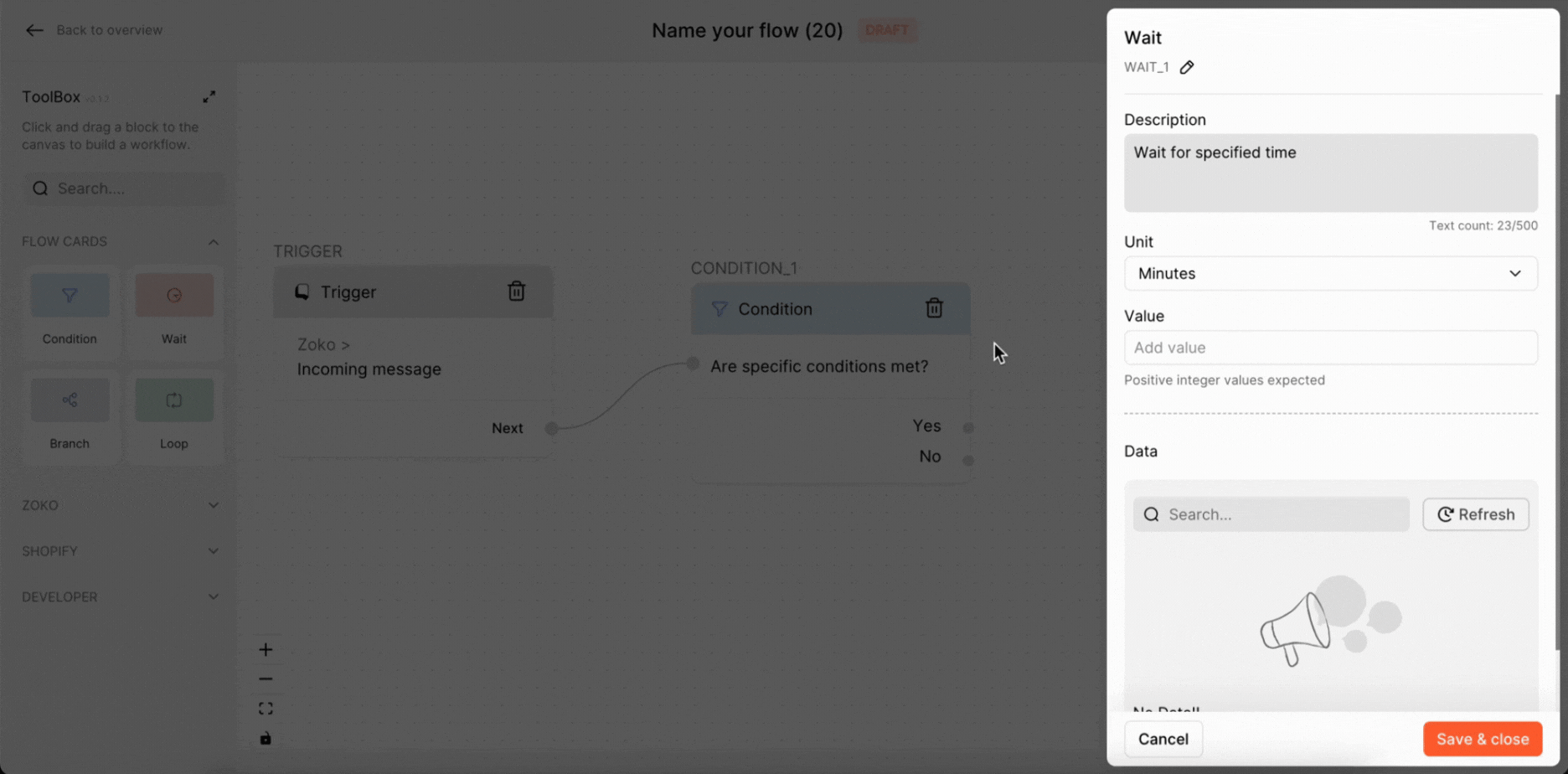Viewport: 1568px width, 774px height.
Task: Click Are specific conditions met? text
Action: (819, 366)
